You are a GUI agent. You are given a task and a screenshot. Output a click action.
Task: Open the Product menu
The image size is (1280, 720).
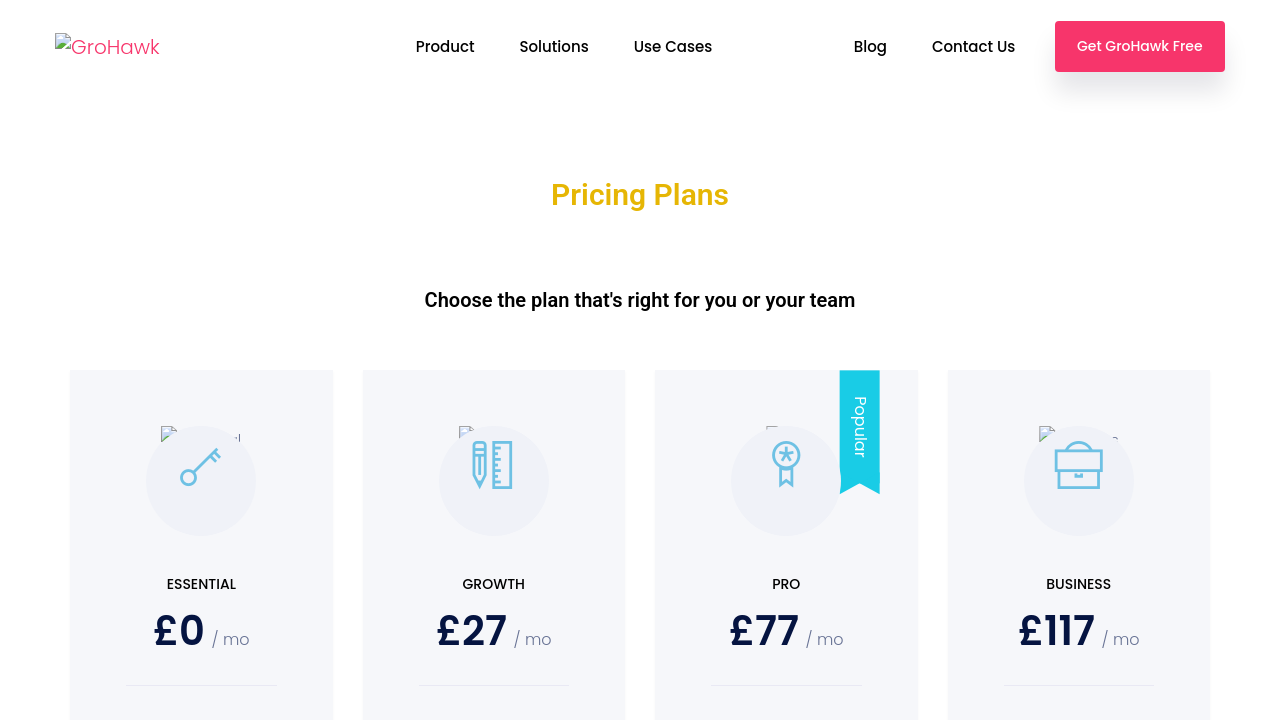coord(445,47)
